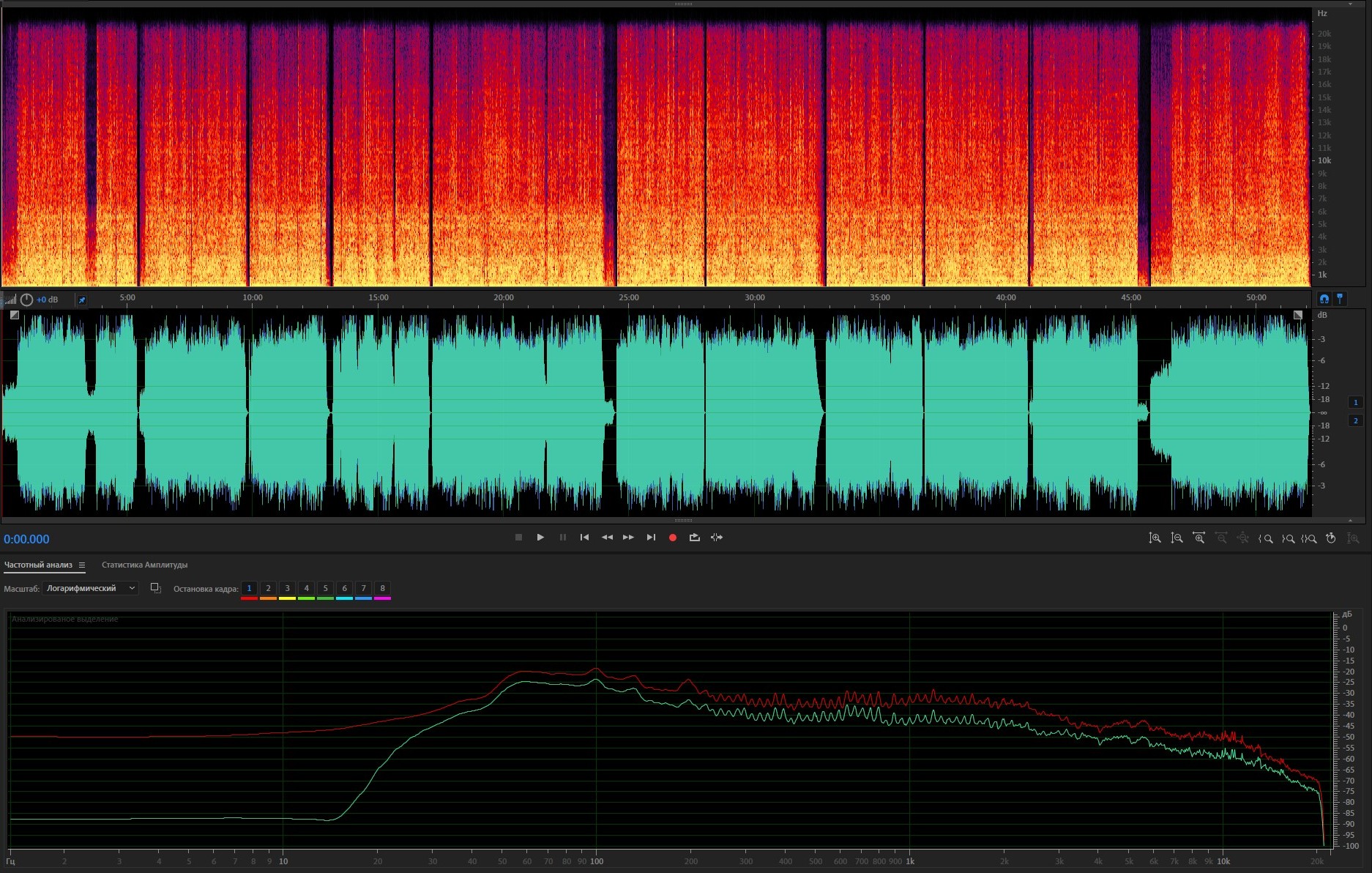Click freeze frame button 3
The width and height of the screenshot is (1372, 873).
287,588
